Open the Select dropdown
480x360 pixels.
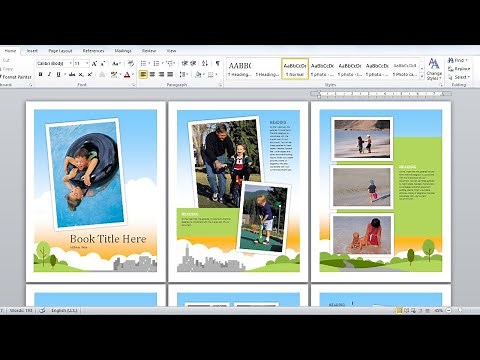tap(459, 77)
